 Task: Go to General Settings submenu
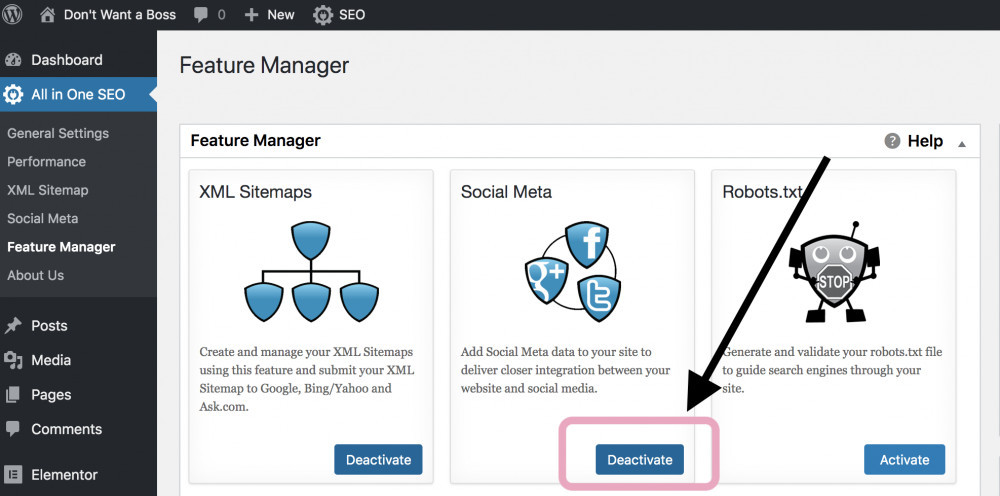(58, 133)
